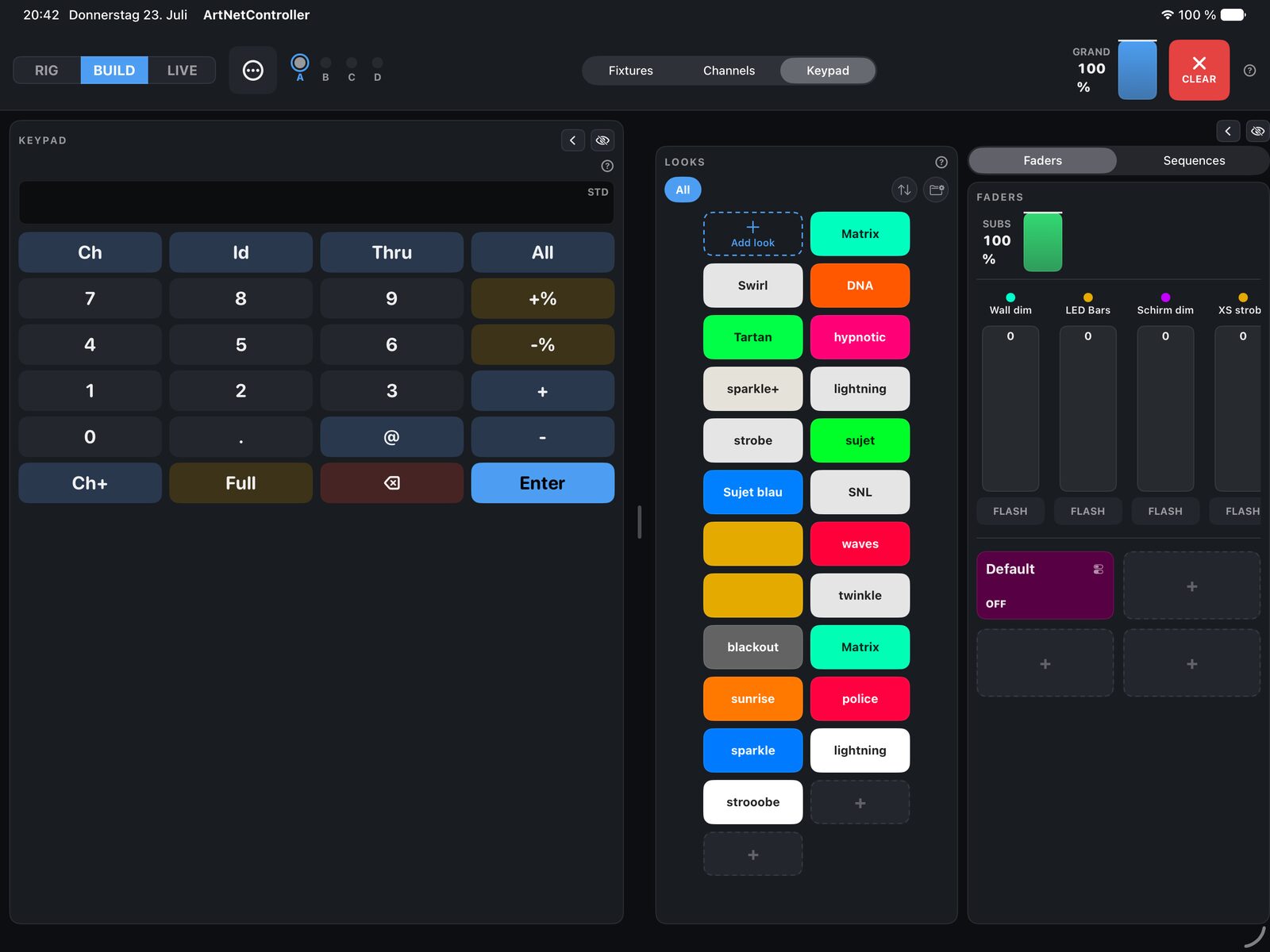Hide the Keypad panel eye icon
Screen dimensions: 1270x952
pyautogui.click(x=602, y=140)
